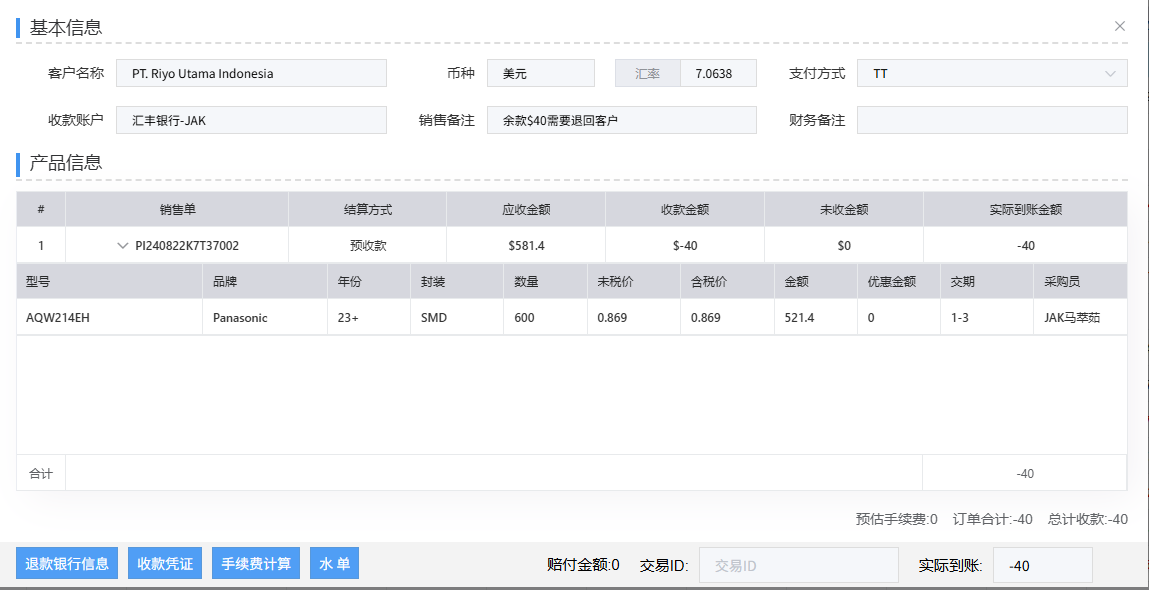This screenshot has height=590, width=1149.
Task: Click the 应收金额 column header
Action: pyautogui.click(x=526, y=210)
